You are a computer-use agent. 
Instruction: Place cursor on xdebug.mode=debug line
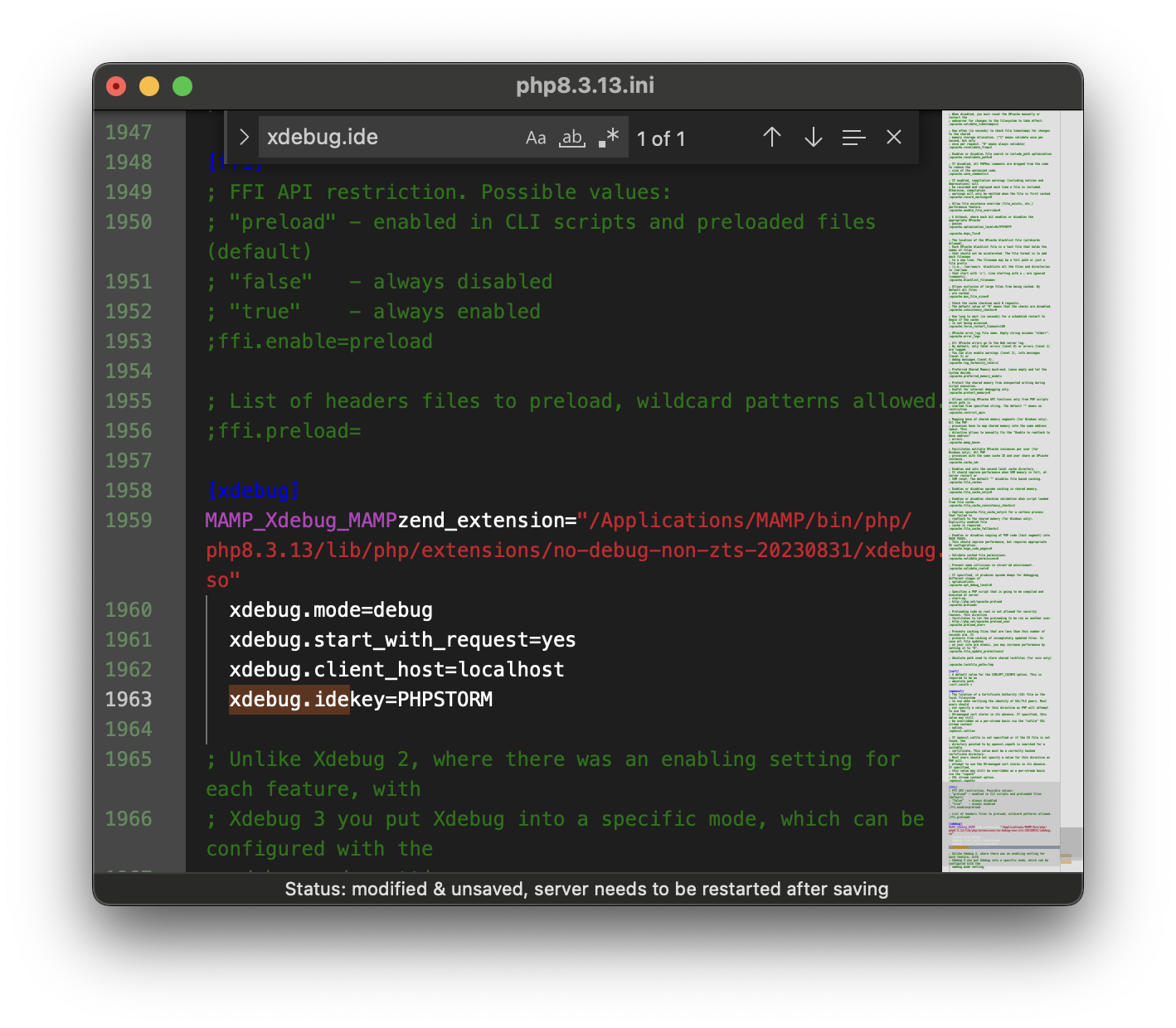point(331,610)
